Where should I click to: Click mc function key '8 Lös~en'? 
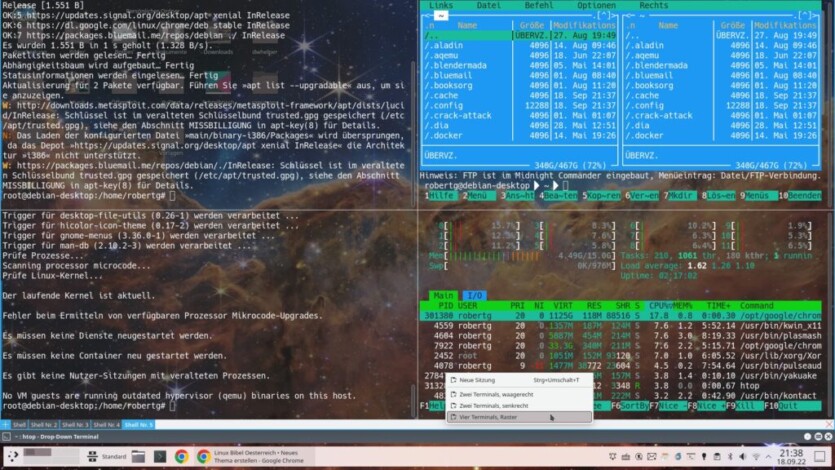718,195
